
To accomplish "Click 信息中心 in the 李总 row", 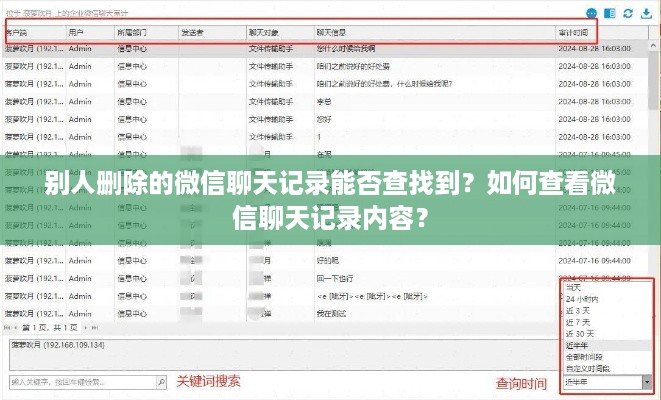I will pos(132,102).
